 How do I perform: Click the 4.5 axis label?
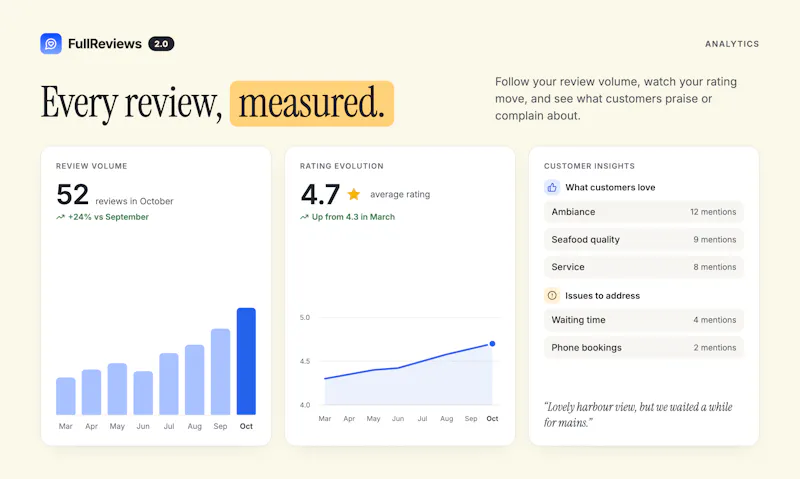(305, 361)
